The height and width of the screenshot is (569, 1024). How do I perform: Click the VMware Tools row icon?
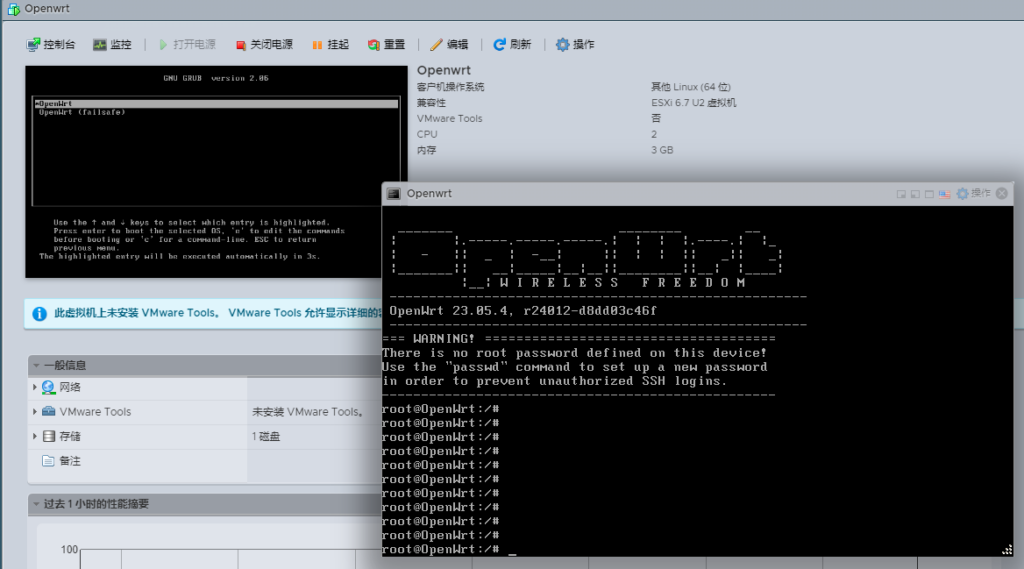point(48,412)
